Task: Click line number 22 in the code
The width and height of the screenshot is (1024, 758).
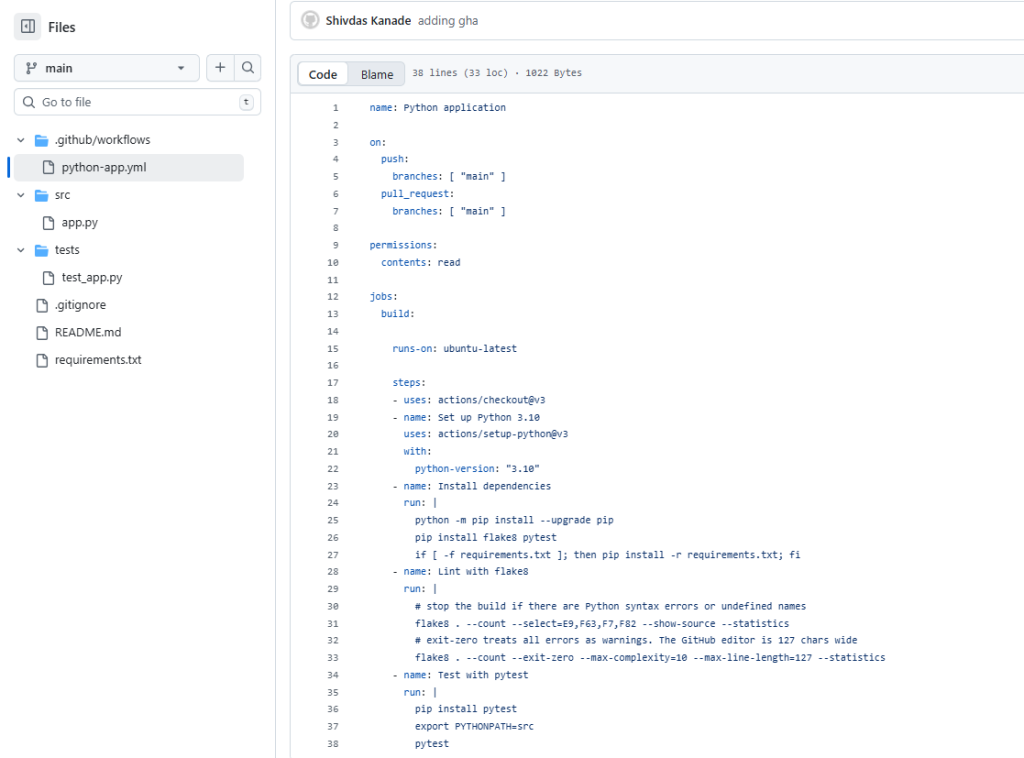Action: click(330, 468)
